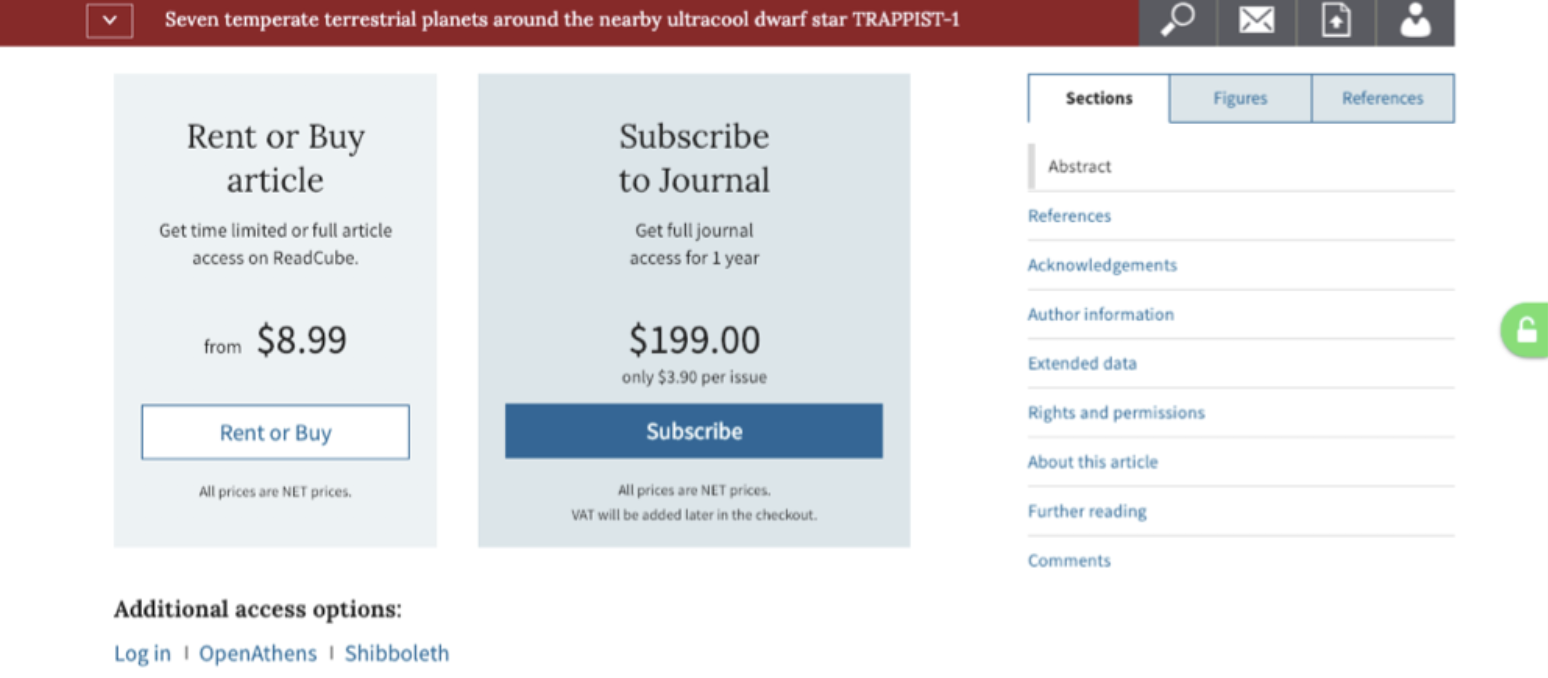Navigate to Extended data section
Viewport: 1548px width, 678px height.
click(1082, 363)
